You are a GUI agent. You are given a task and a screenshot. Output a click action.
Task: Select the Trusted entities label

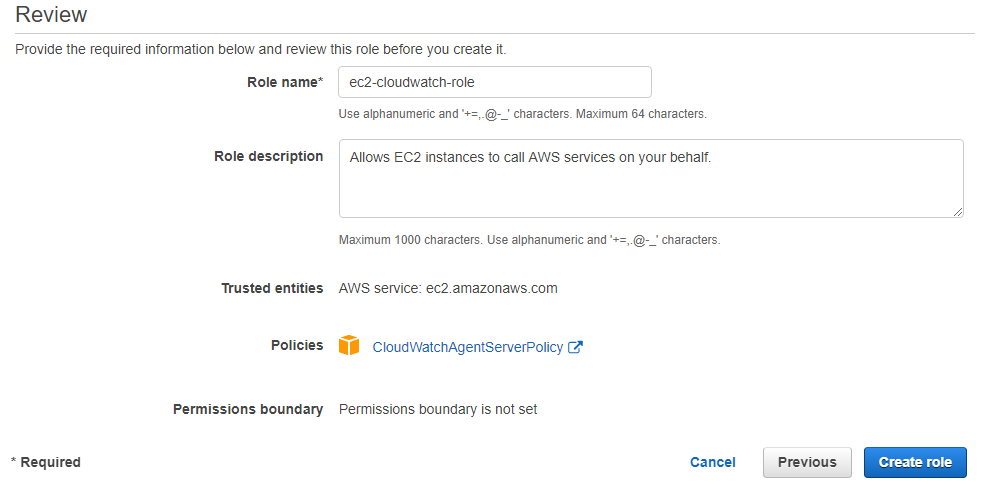click(x=272, y=288)
